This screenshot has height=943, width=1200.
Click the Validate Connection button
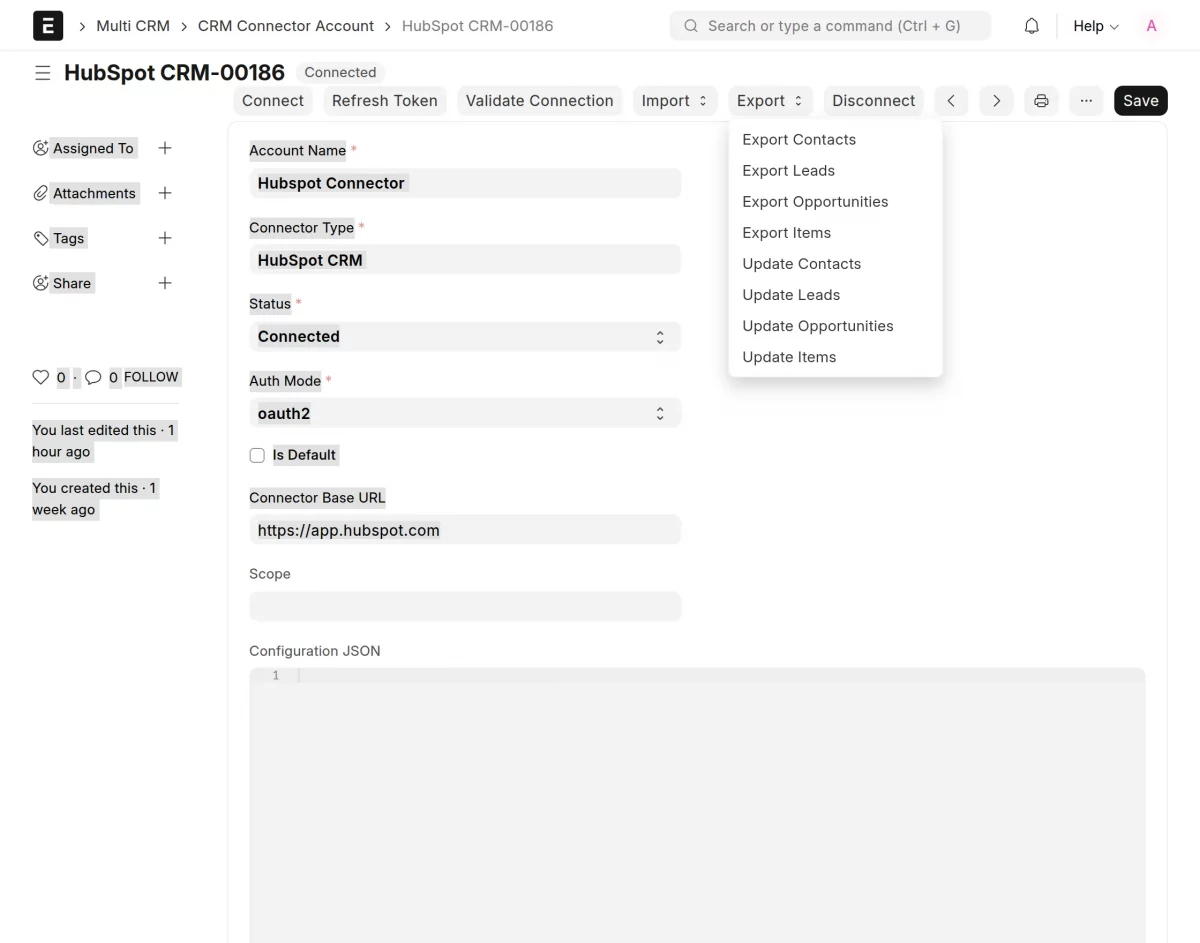click(540, 101)
